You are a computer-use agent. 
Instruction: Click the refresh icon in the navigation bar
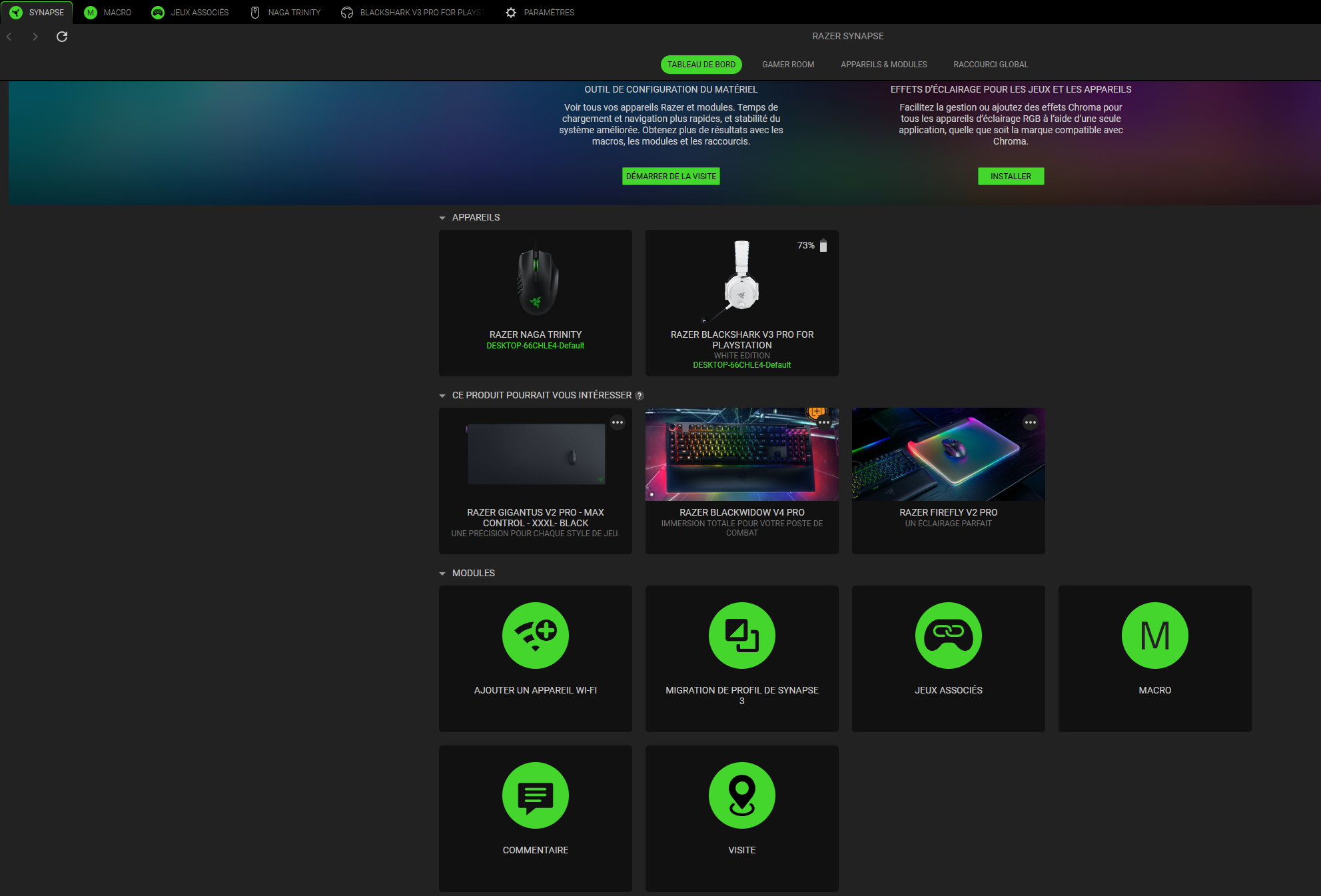(x=62, y=37)
